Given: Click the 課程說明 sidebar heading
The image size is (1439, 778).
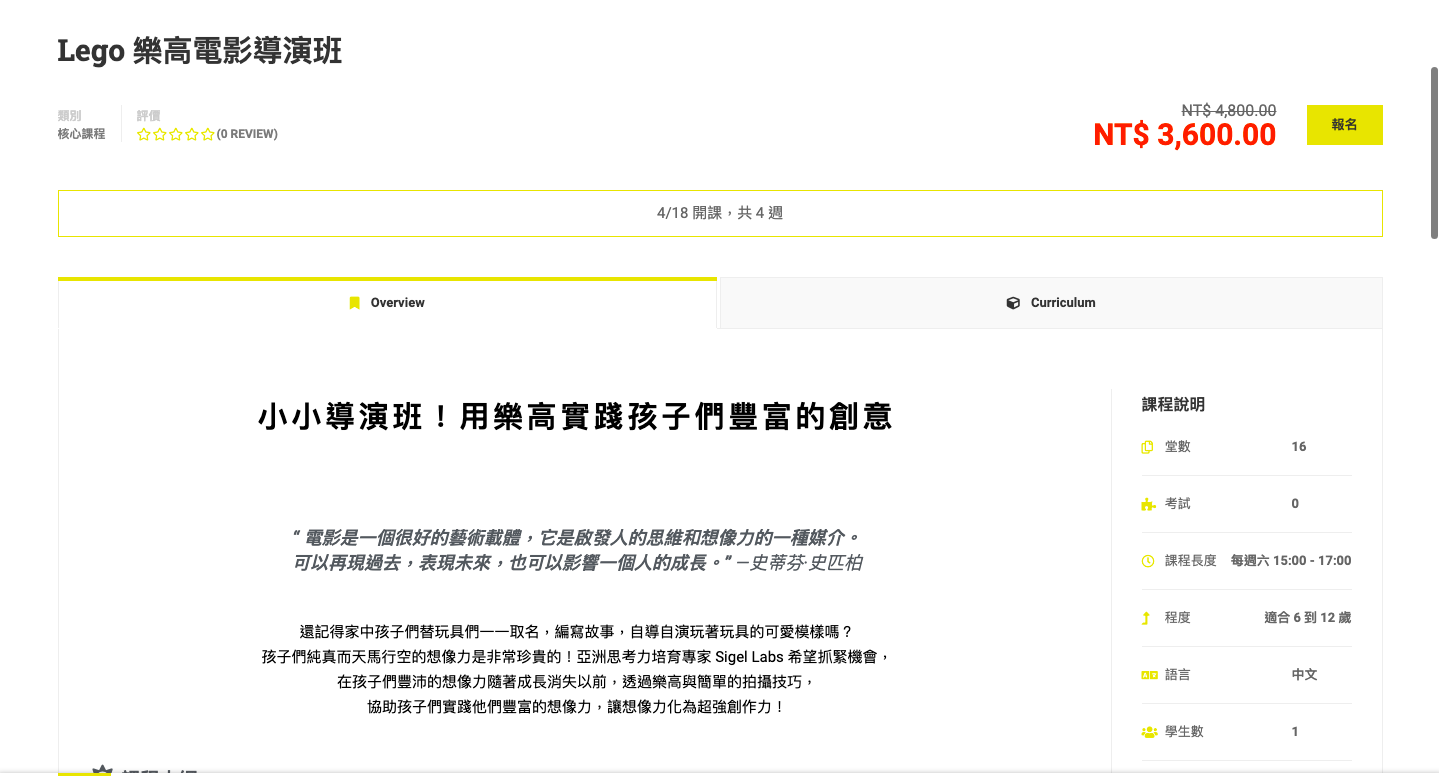Looking at the screenshot, I should (x=1173, y=405).
